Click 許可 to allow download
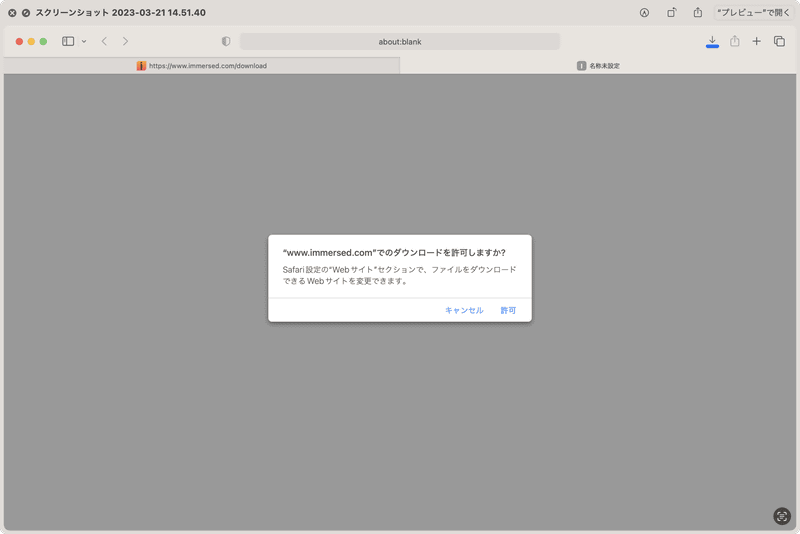The image size is (800, 534). click(x=508, y=310)
